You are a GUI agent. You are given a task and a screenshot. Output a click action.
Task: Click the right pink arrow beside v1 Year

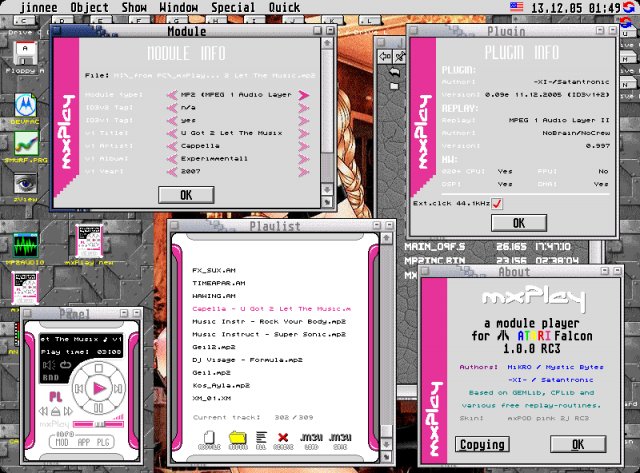coord(303,172)
